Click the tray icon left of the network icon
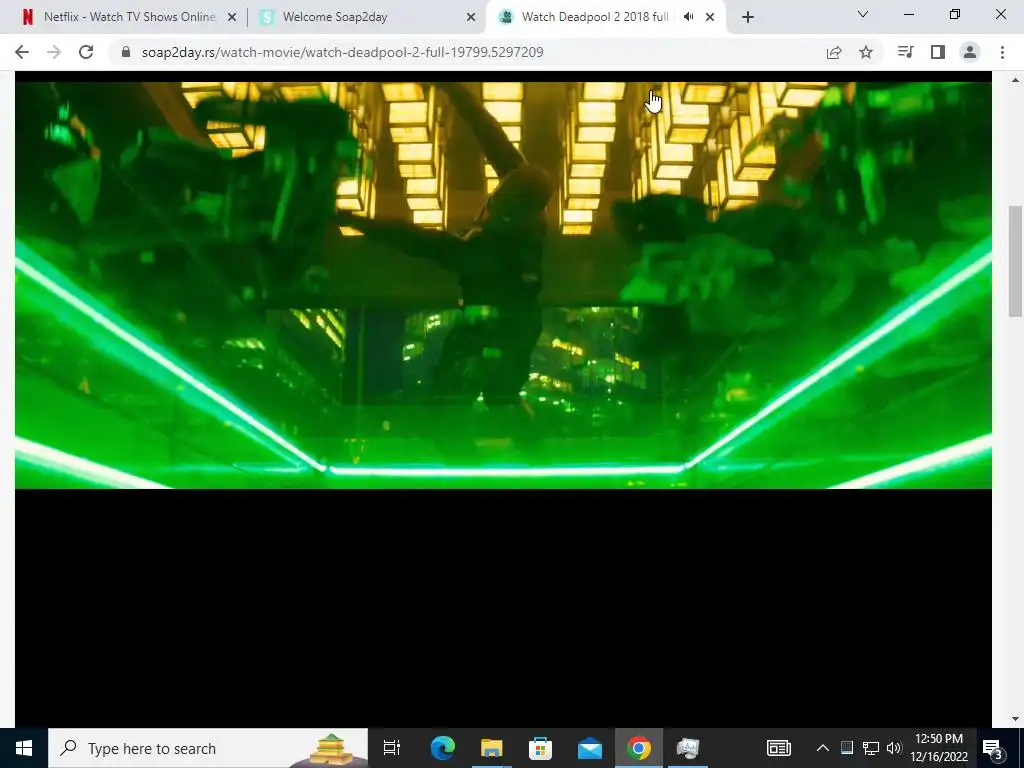Screen dimensions: 1024x768 847,748
